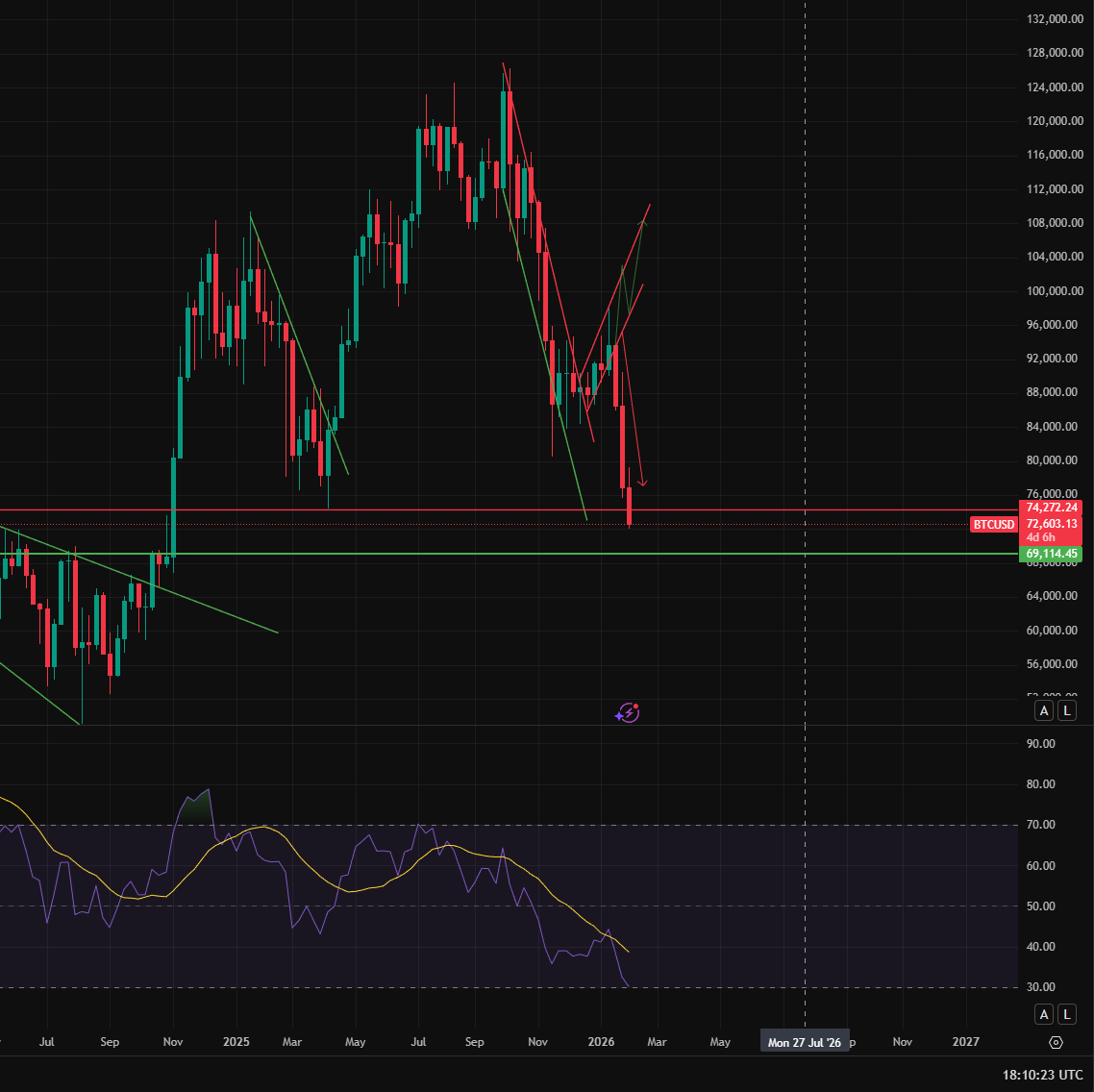
Task: Click the 132,000.00 price axis label
Action: (x=1055, y=19)
